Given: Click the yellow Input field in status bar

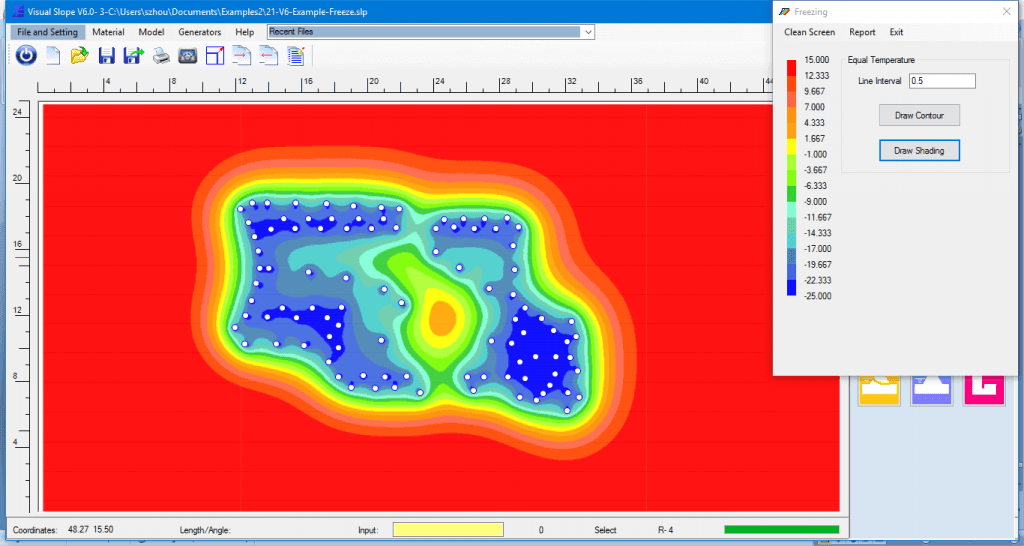Looking at the screenshot, I should 448,530.
